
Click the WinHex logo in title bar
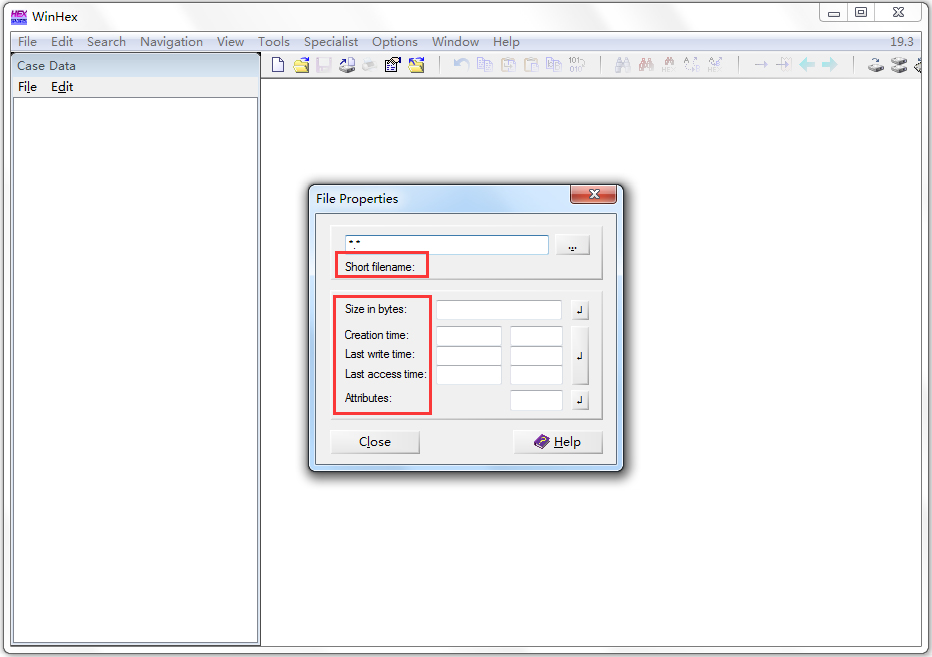[x=19, y=17]
